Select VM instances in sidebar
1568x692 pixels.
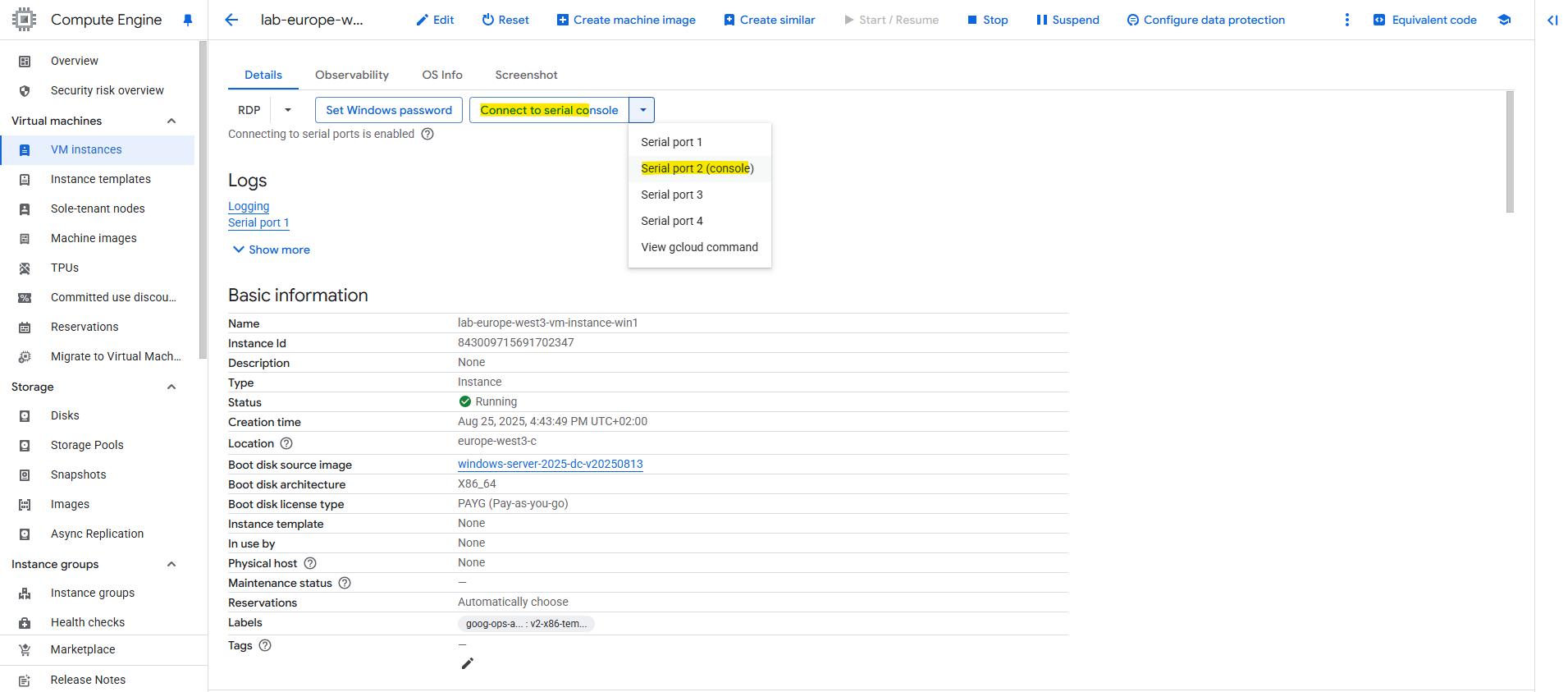pos(97,149)
